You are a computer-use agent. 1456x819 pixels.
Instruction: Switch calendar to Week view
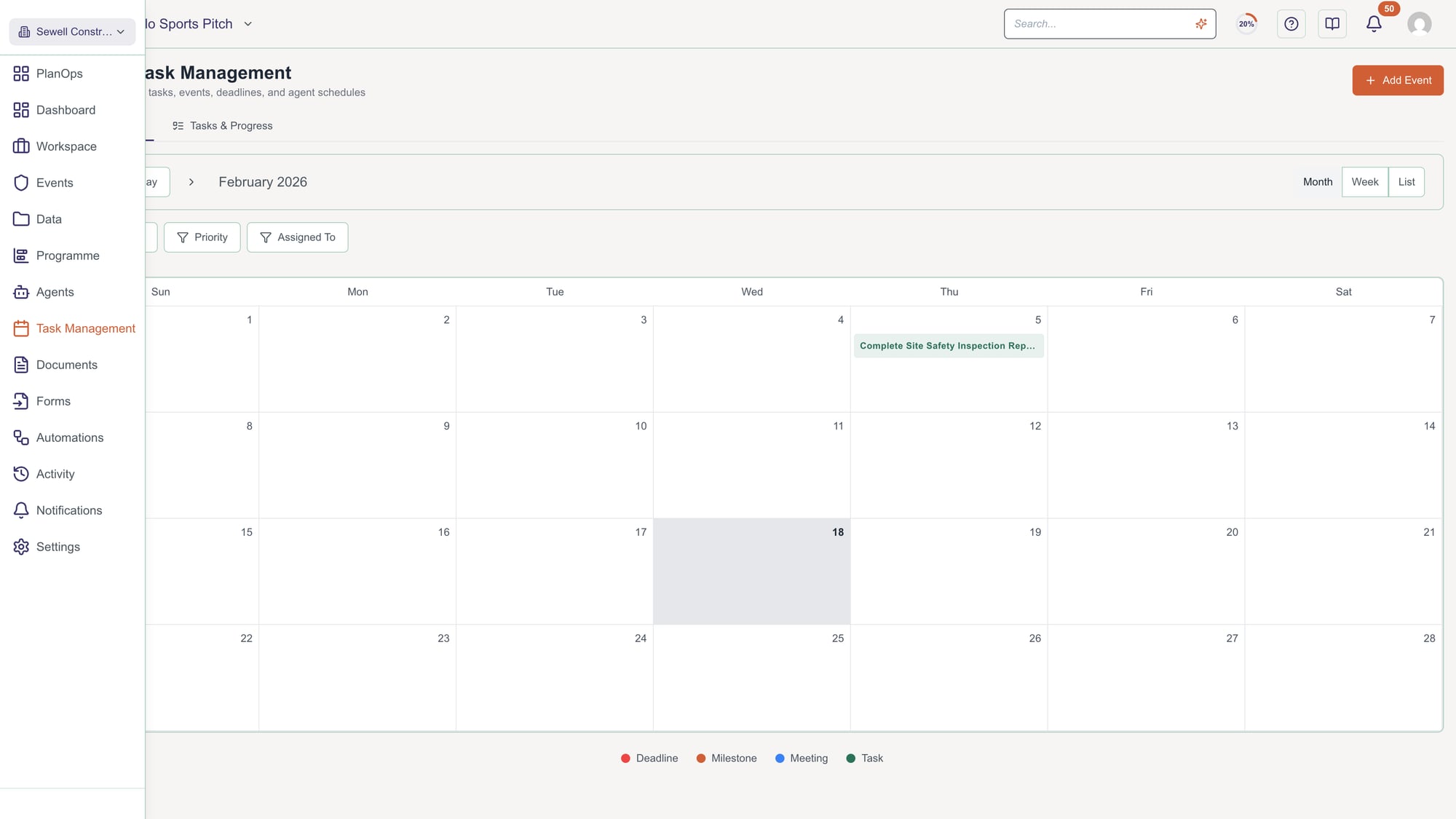click(1364, 181)
